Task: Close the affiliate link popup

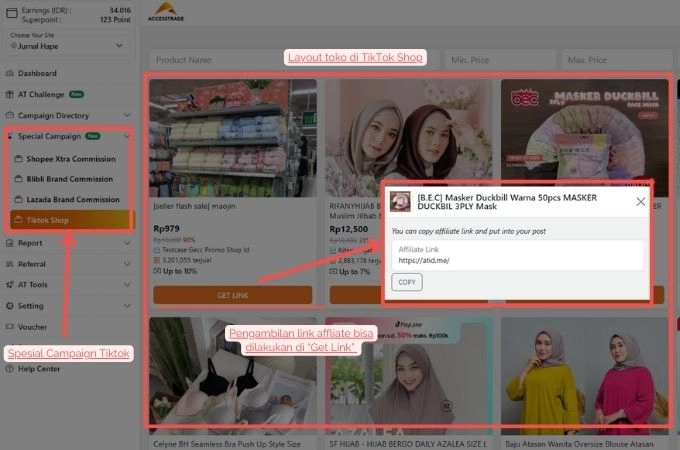Action: [641, 202]
